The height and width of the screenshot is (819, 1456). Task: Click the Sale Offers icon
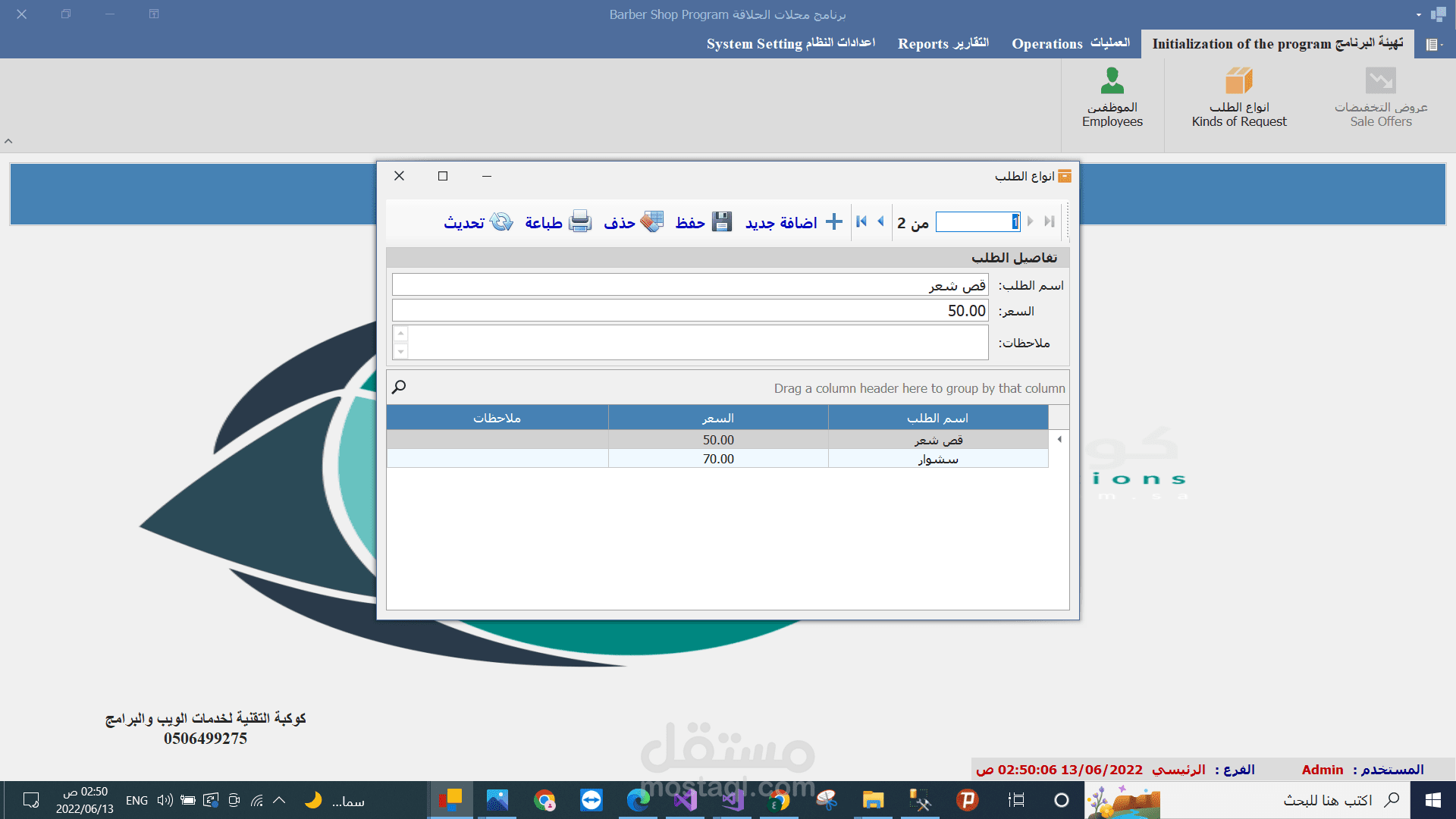click(x=1380, y=81)
